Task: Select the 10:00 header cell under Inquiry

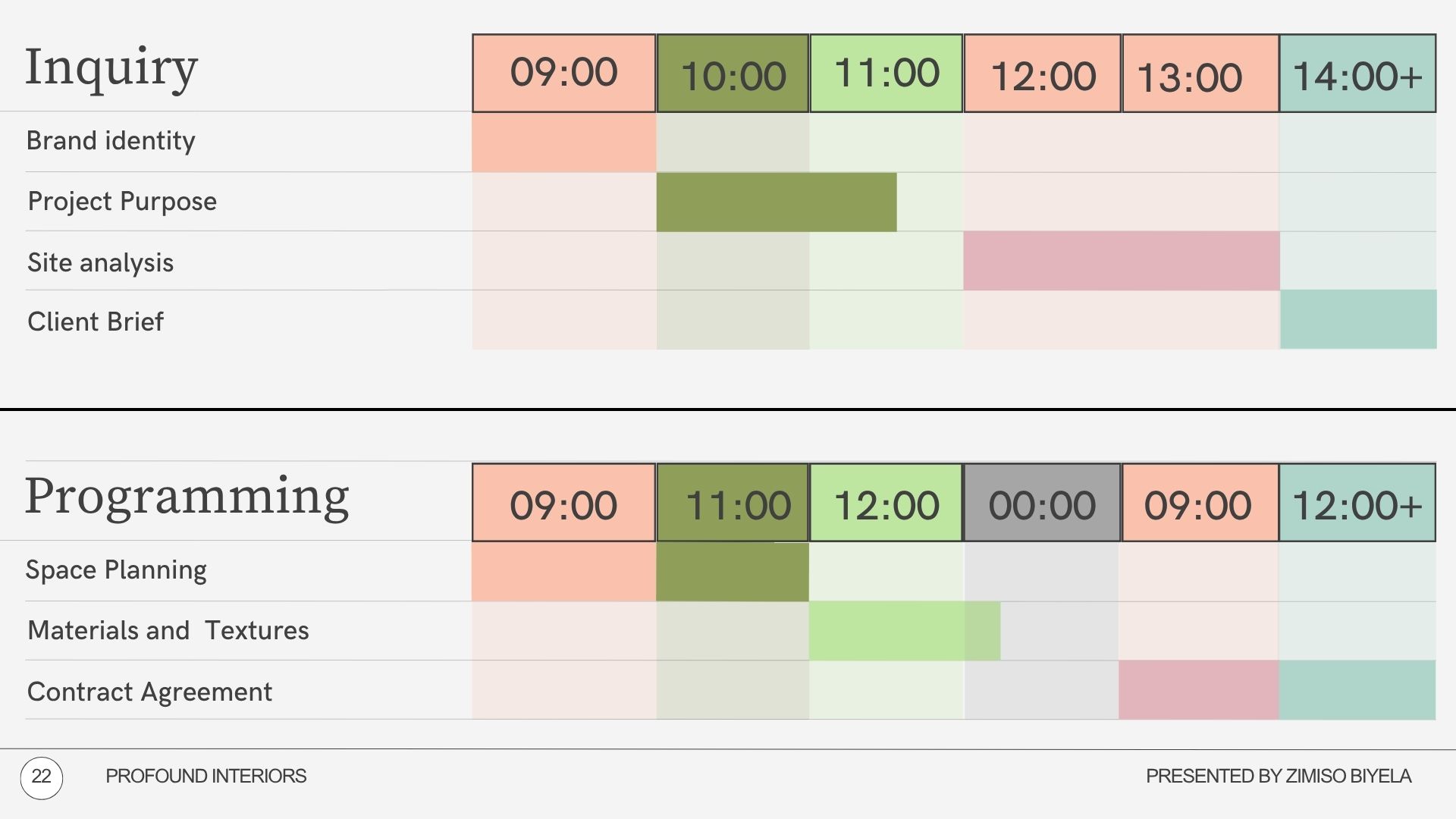Action: [733, 74]
